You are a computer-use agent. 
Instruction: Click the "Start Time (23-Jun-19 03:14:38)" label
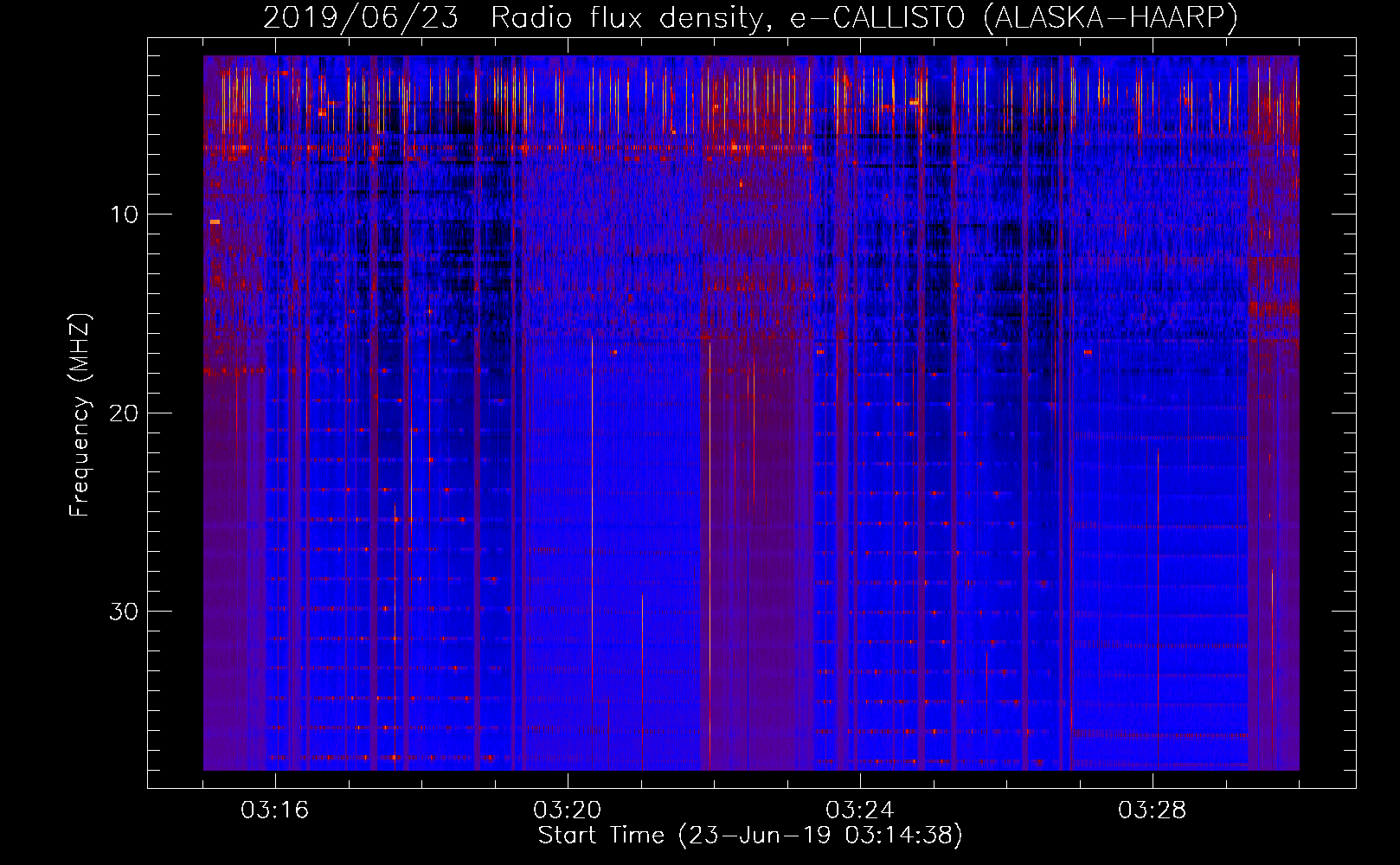click(750, 836)
